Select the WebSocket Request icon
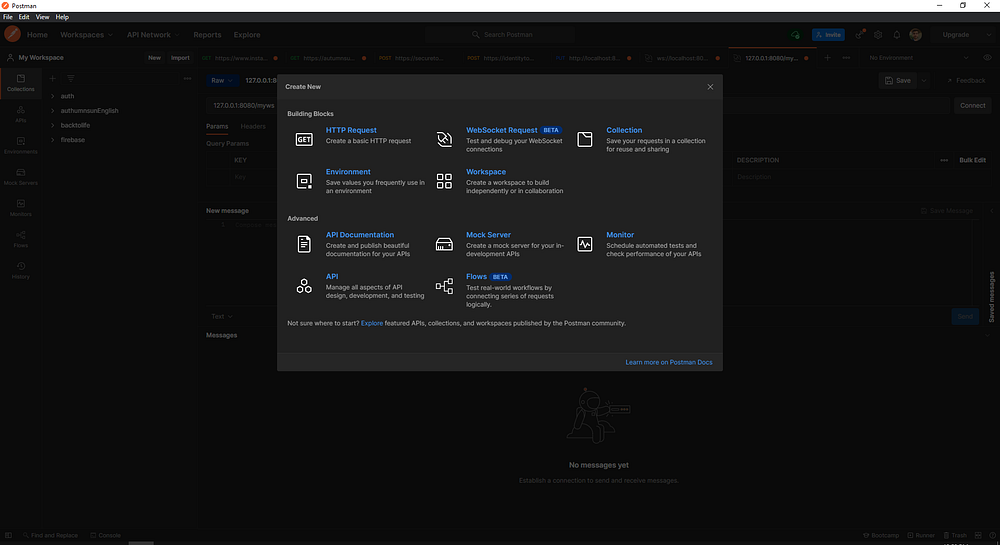This screenshot has height=545, width=1000. click(445, 139)
